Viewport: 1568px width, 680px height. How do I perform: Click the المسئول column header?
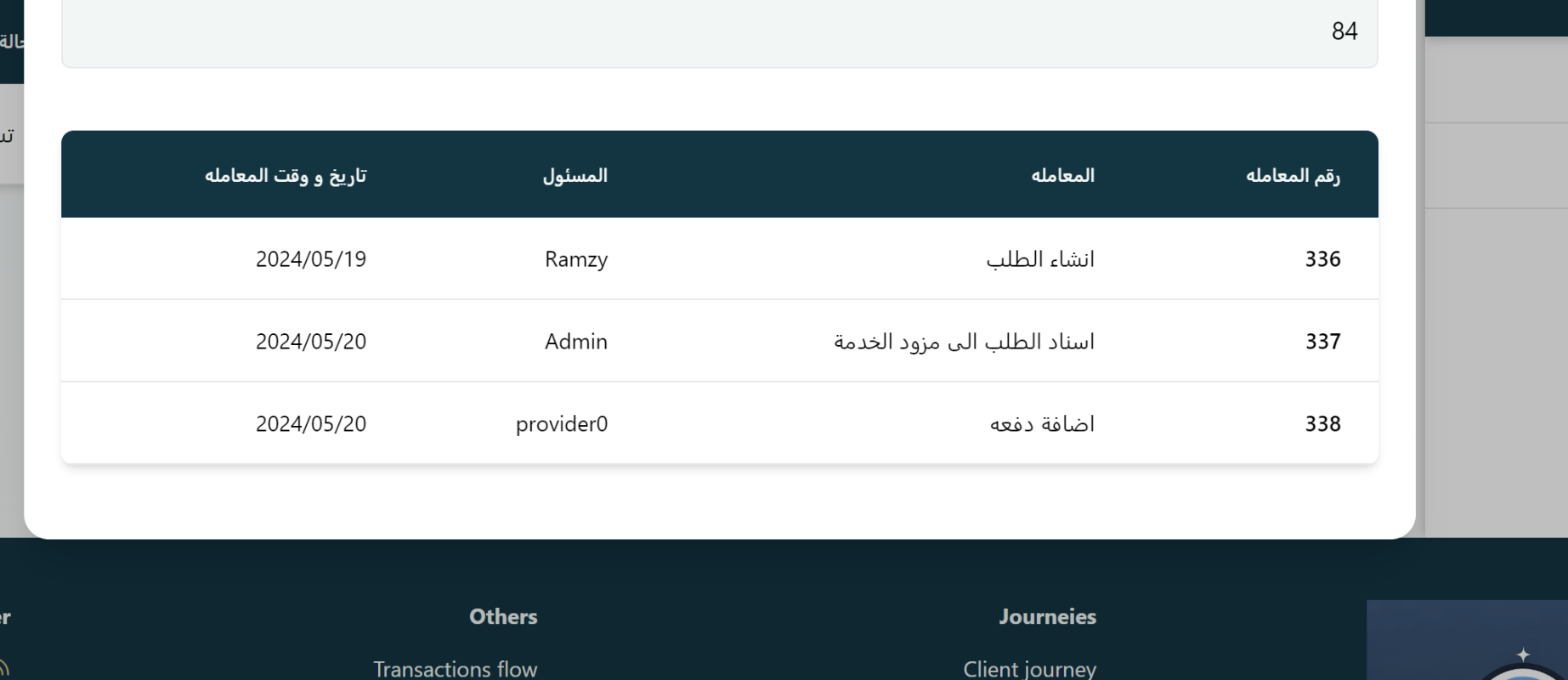575,176
